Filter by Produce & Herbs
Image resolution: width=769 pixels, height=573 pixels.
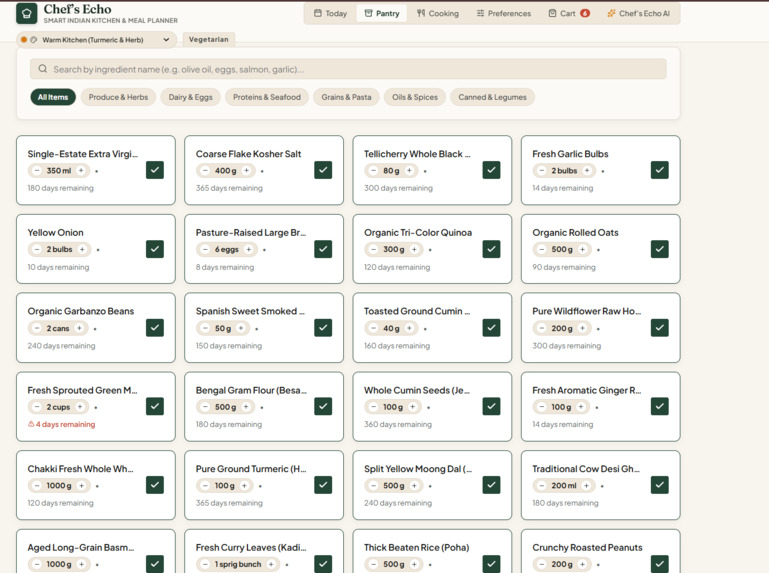[x=118, y=97]
